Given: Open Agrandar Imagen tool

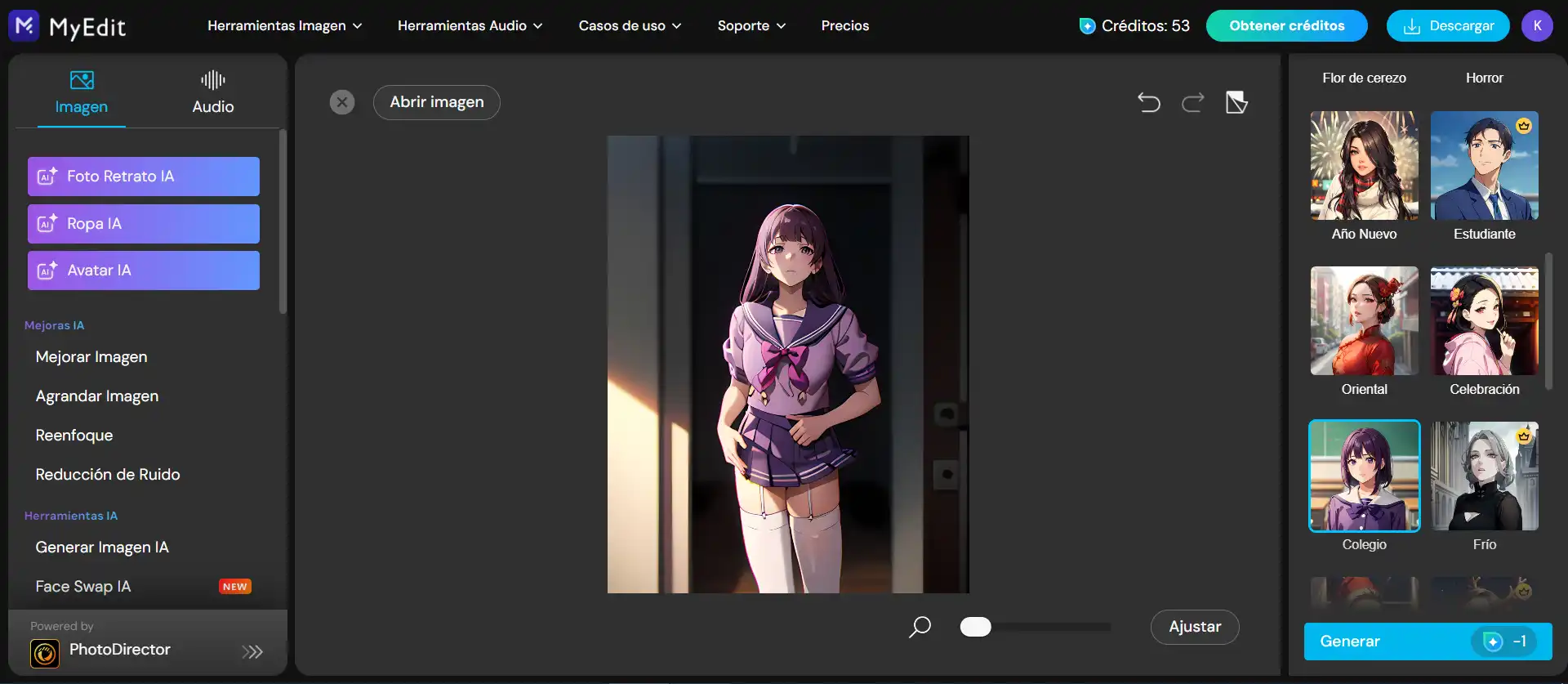Looking at the screenshot, I should point(97,396).
